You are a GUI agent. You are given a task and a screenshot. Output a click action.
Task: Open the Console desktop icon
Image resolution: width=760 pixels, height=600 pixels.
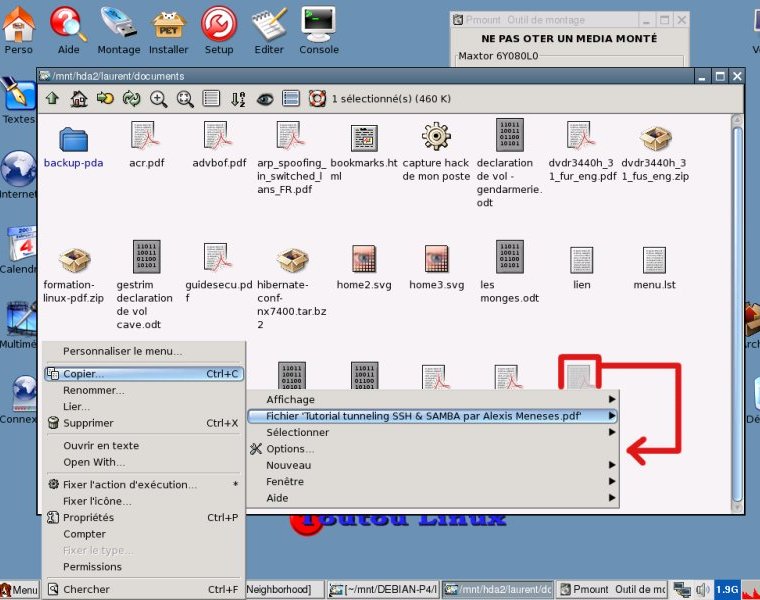coord(319,30)
